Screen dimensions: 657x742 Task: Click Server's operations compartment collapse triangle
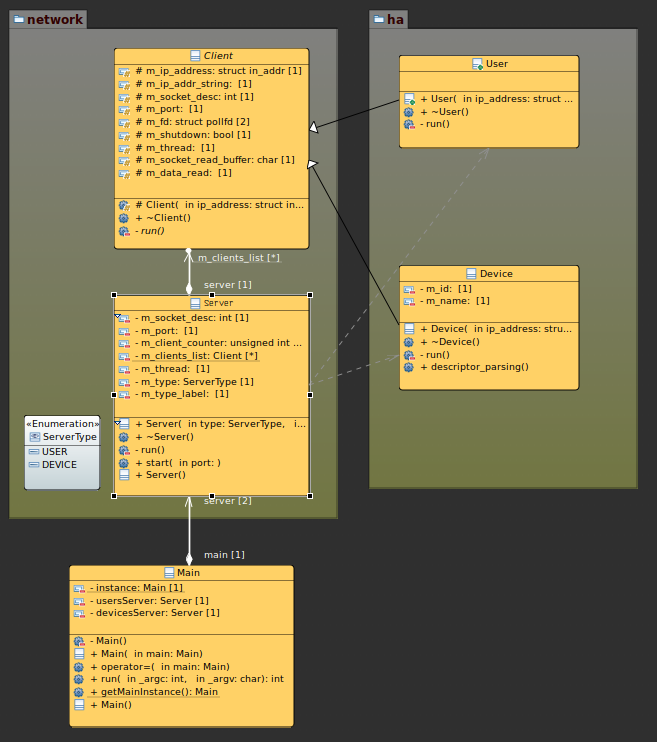click(x=117, y=422)
